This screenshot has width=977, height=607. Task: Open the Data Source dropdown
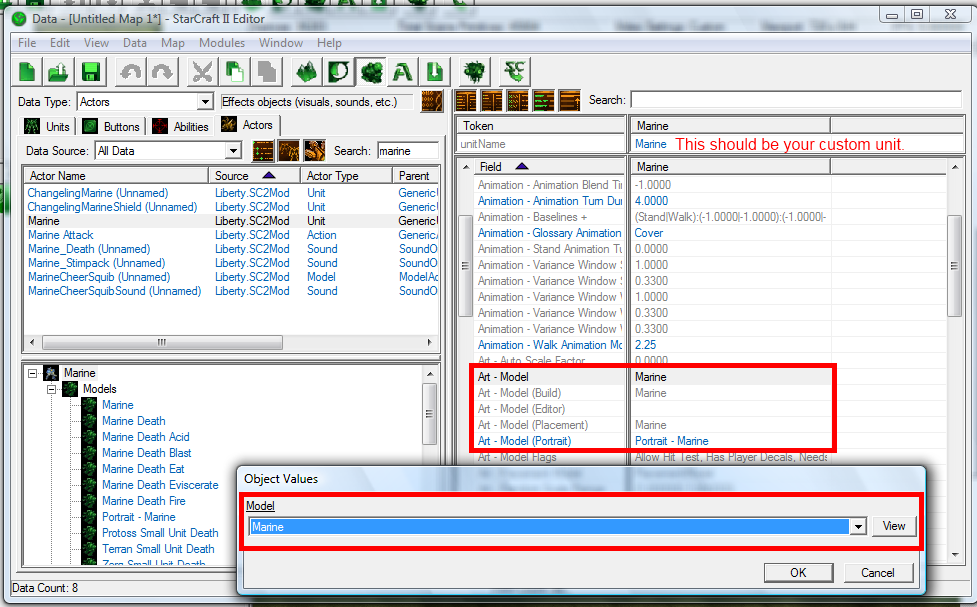point(233,151)
